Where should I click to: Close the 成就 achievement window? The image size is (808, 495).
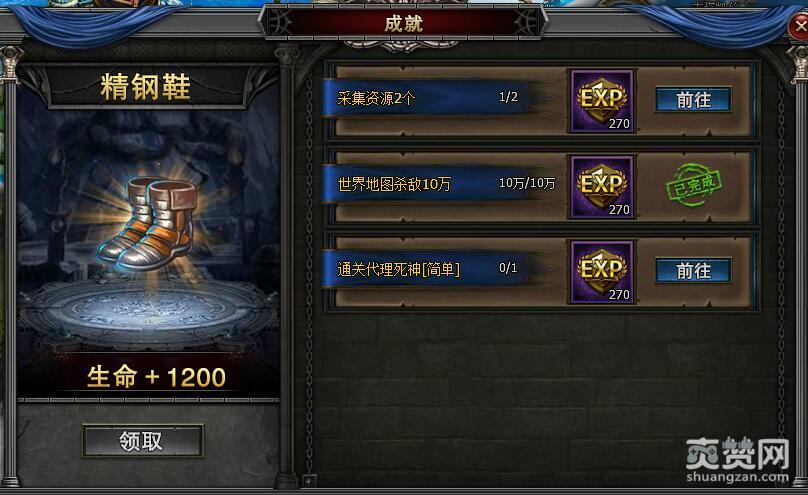coord(799,25)
